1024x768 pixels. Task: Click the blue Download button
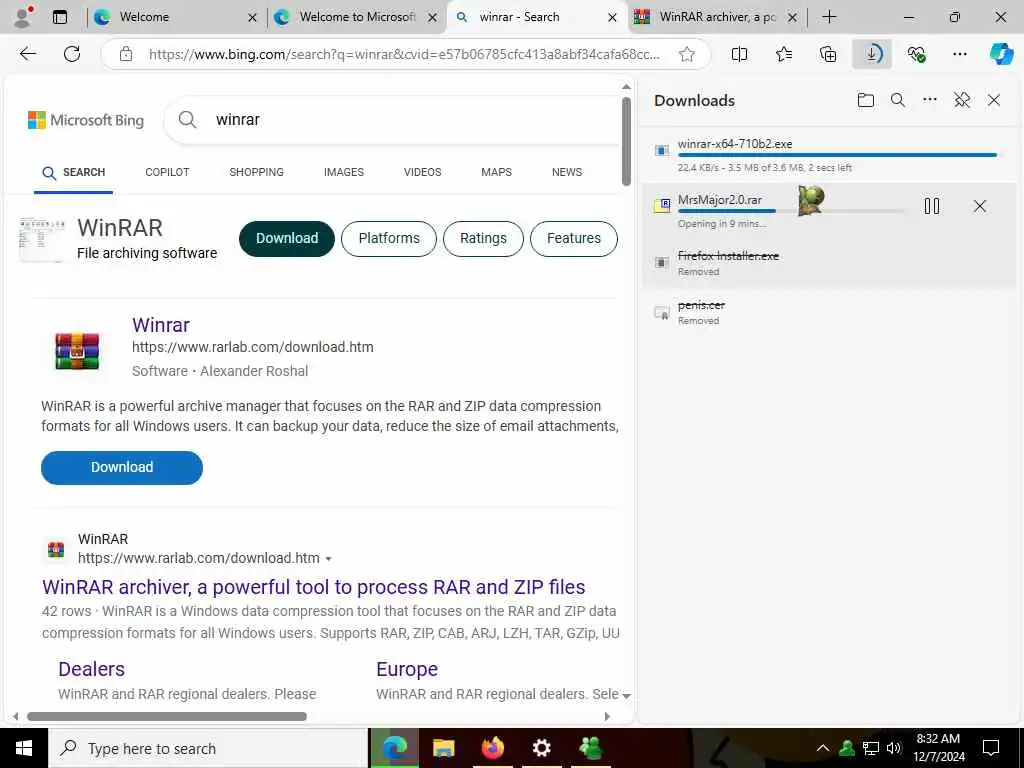[122, 468]
